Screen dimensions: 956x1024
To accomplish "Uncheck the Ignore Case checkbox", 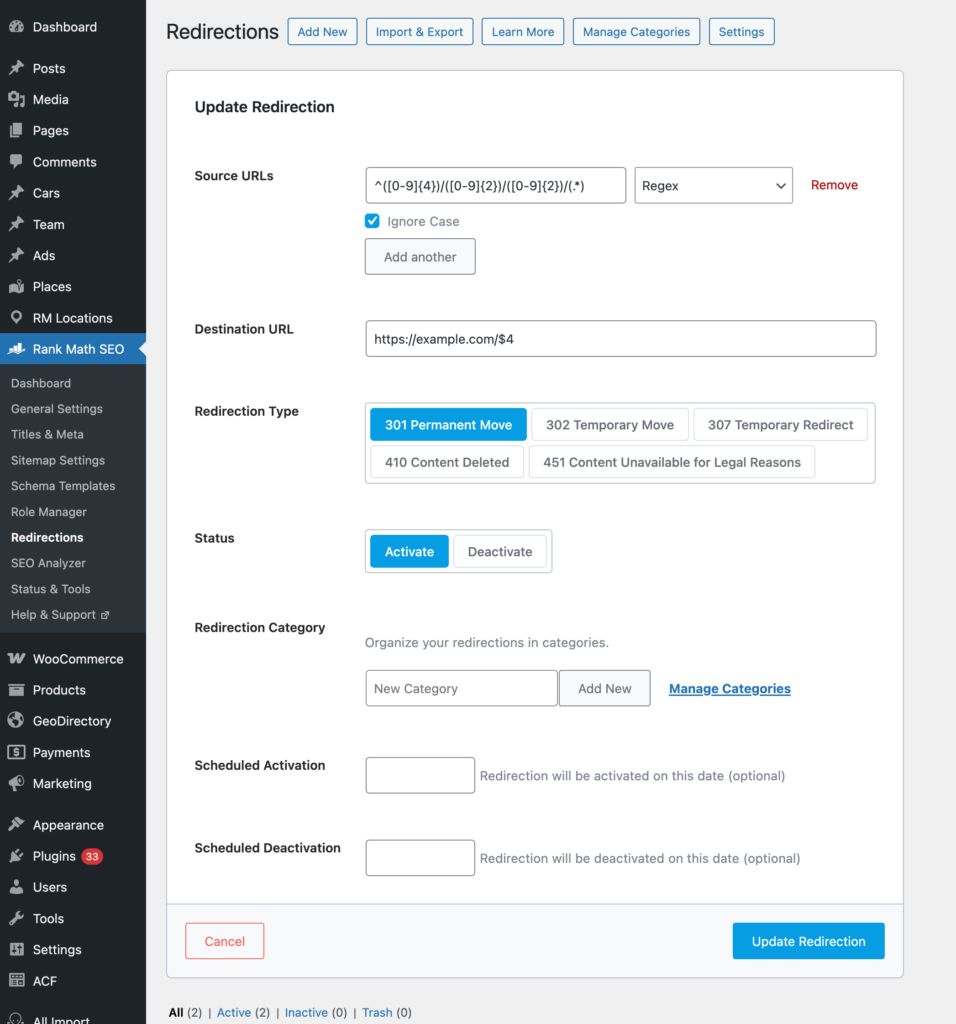I will pos(372,221).
